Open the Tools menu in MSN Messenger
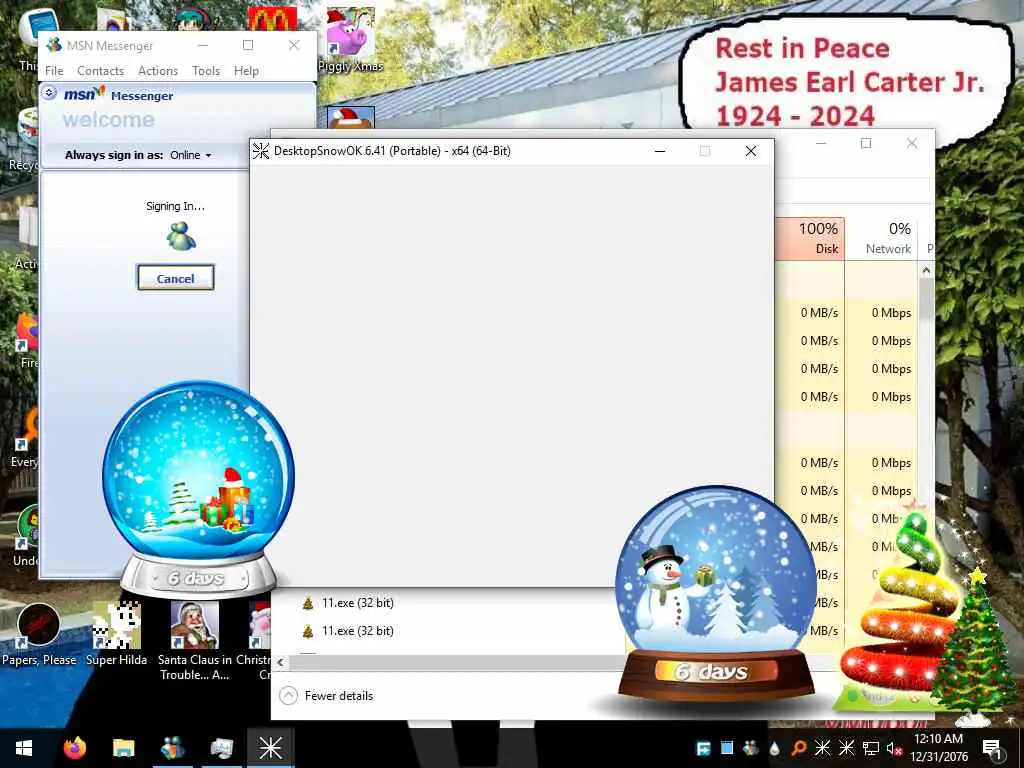 (206, 71)
